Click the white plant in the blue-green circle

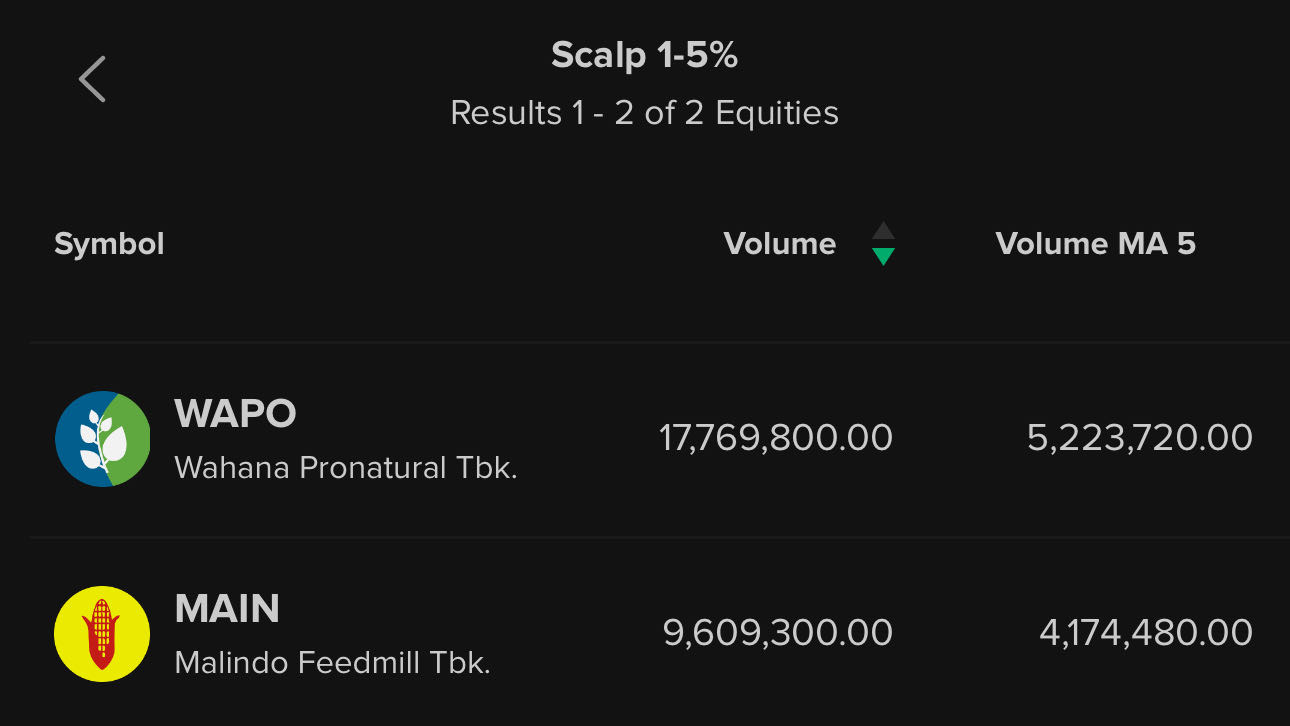101,440
